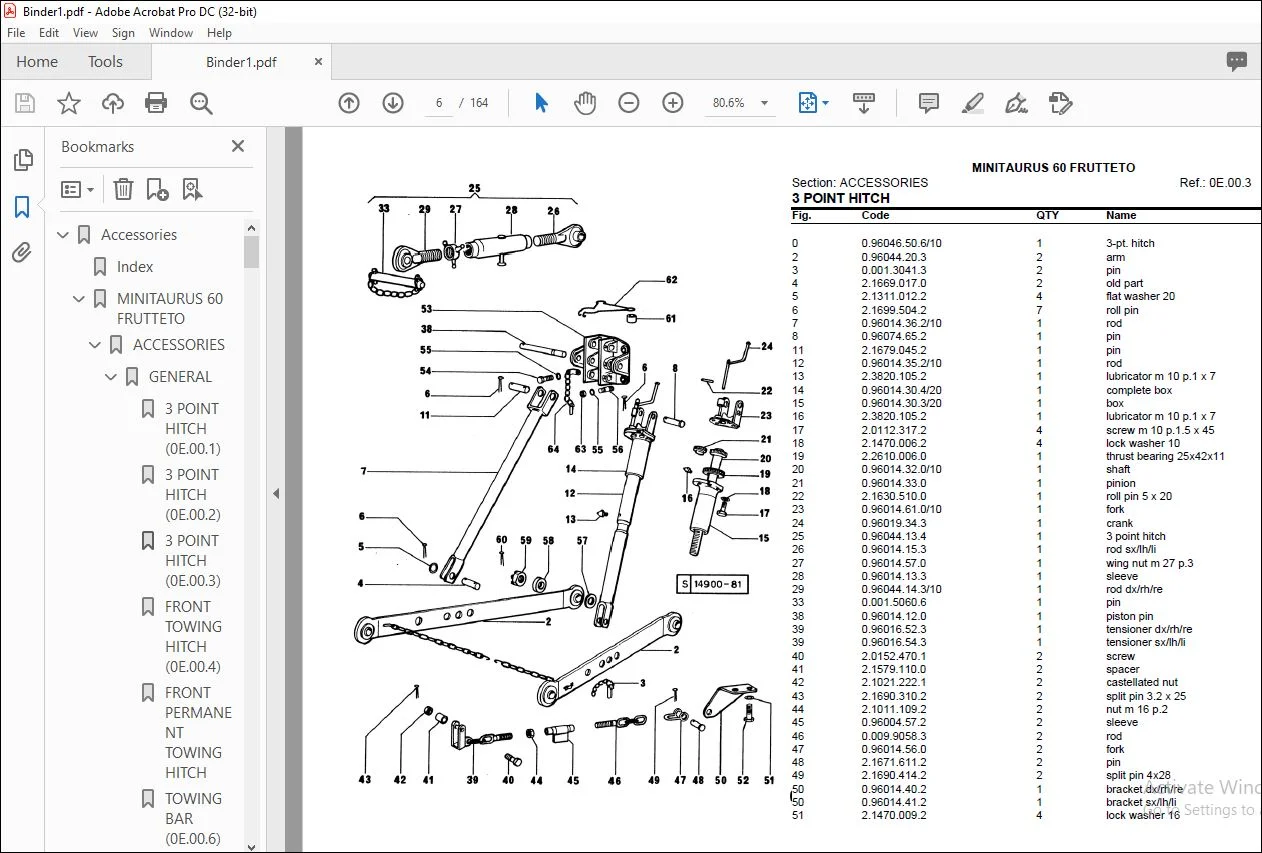This screenshot has width=1262, height=853.
Task: Click the bookmark star icon in toolbar
Action: [x=68, y=103]
